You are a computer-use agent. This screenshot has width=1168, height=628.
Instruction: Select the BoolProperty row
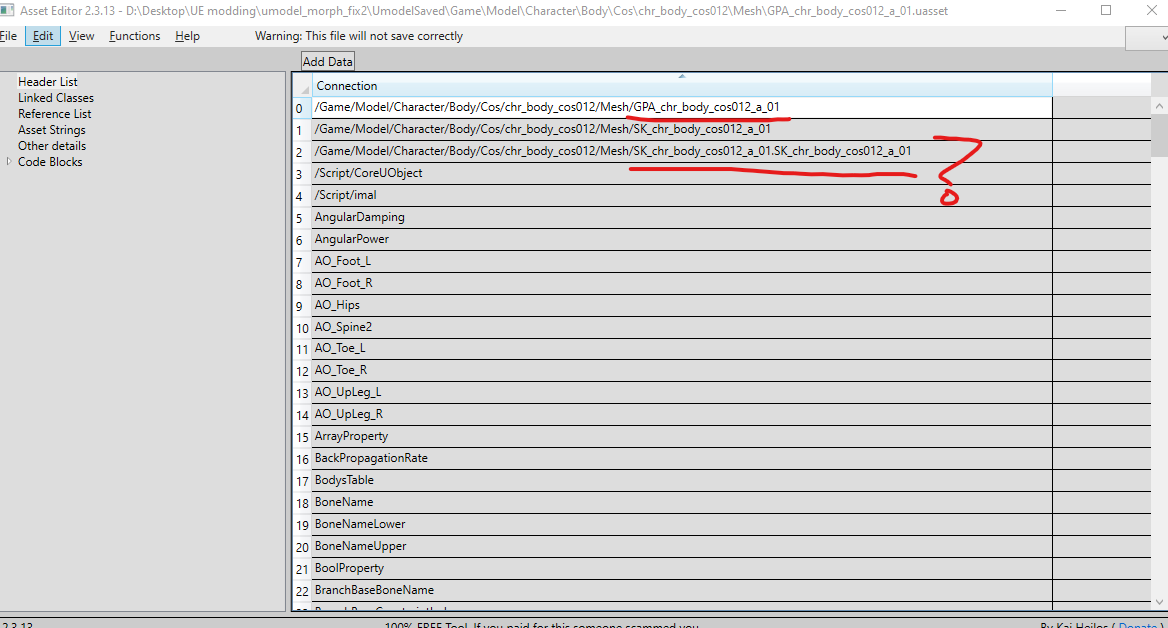pyautogui.click(x=682, y=568)
